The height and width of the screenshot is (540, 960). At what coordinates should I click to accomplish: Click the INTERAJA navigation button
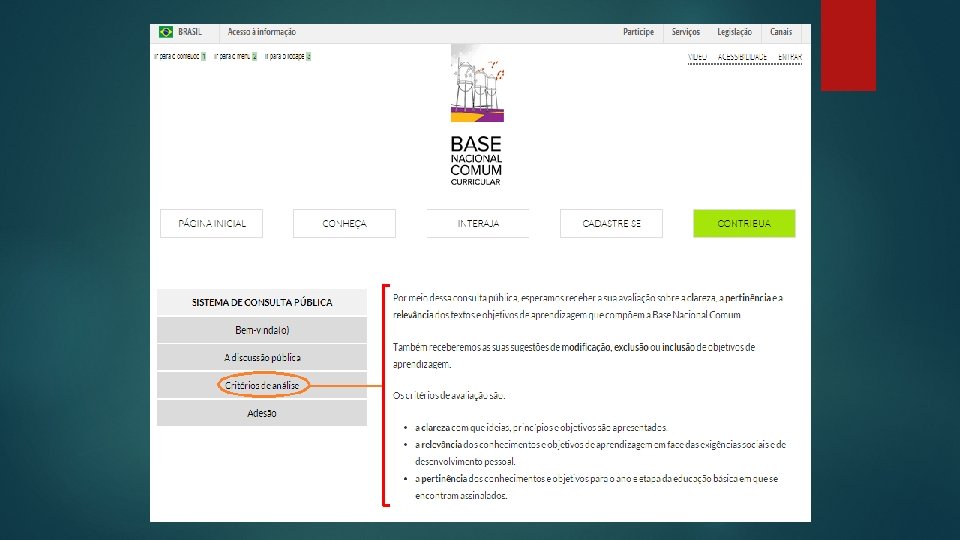pyautogui.click(x=478, y=223)
